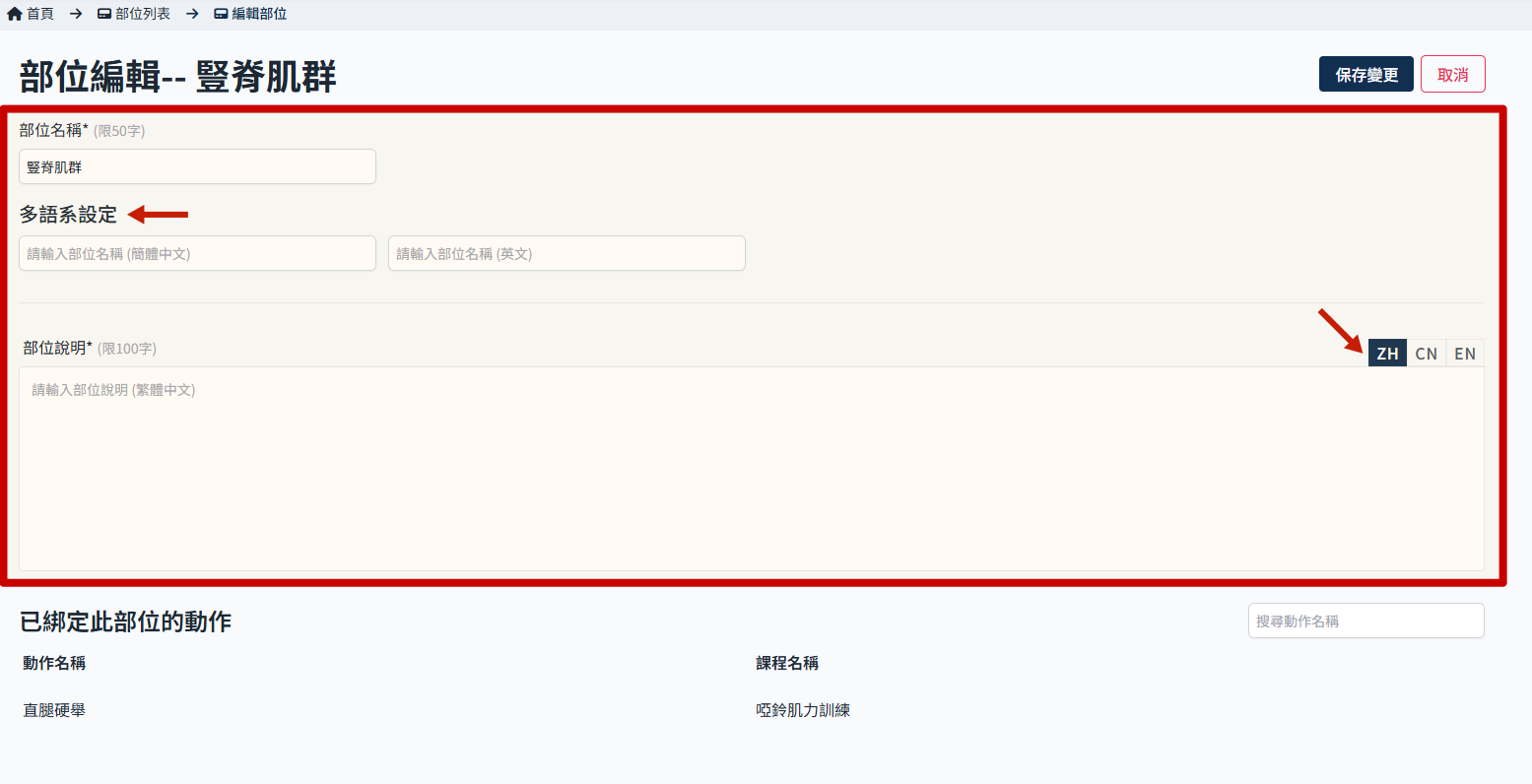Go to 首頁 breadcrumb link
The width and height of the screenshot is (1532, 784).
40,14
